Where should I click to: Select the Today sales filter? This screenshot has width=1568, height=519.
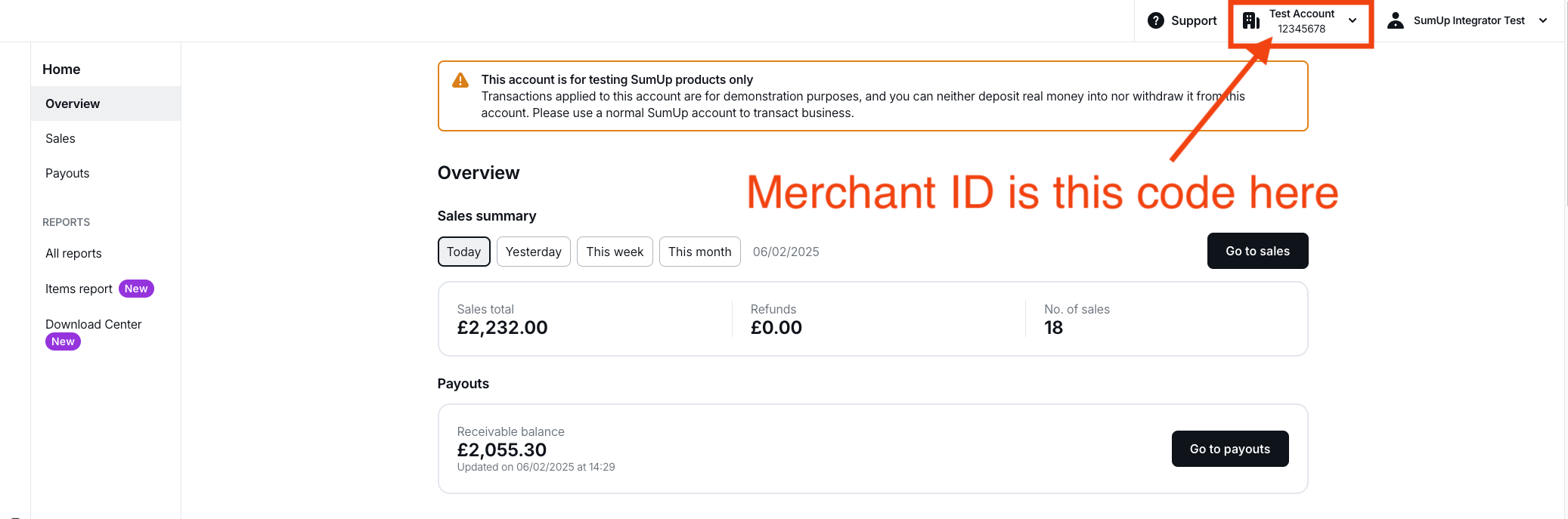point(463,252)
